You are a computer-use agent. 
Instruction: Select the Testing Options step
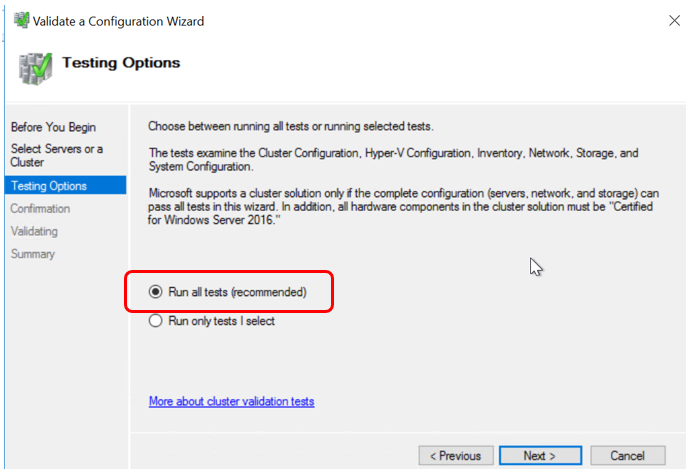[65, 185]
